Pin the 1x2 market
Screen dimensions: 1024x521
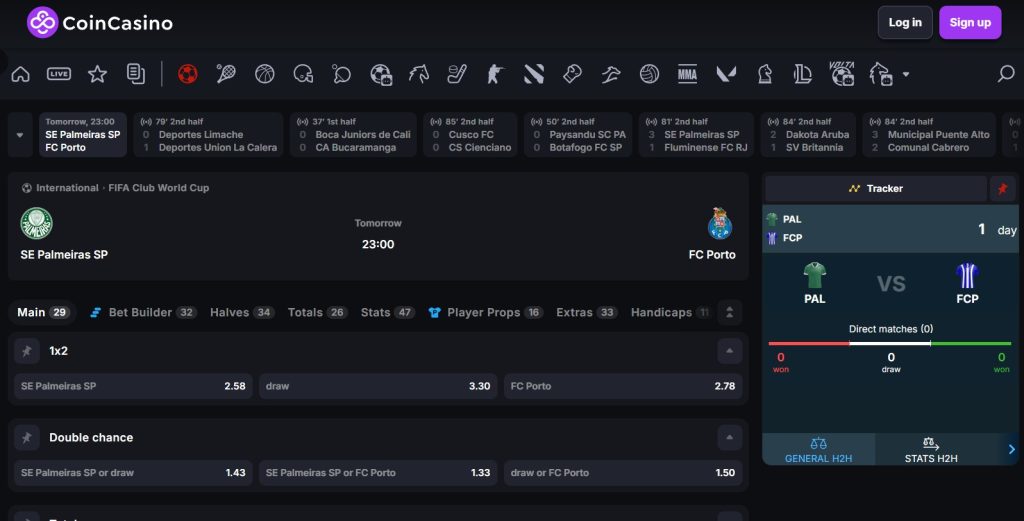[x=27, y=351]
